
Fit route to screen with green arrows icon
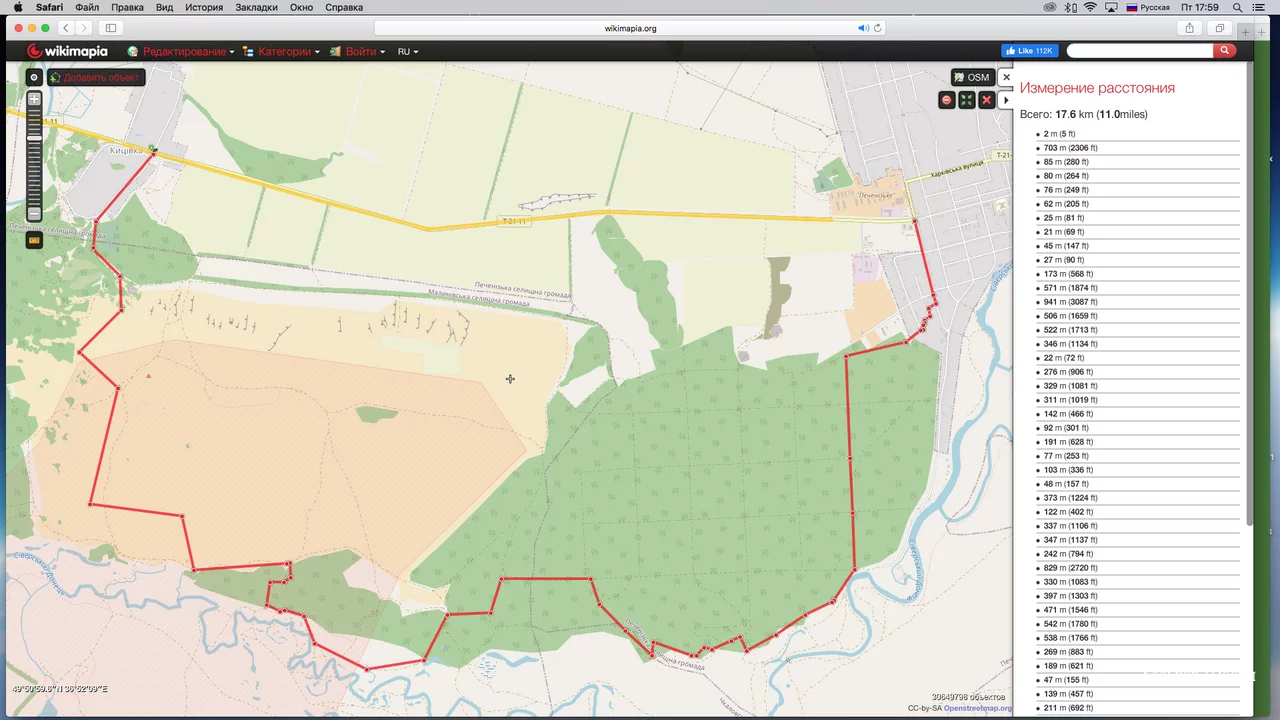[967, 100]
